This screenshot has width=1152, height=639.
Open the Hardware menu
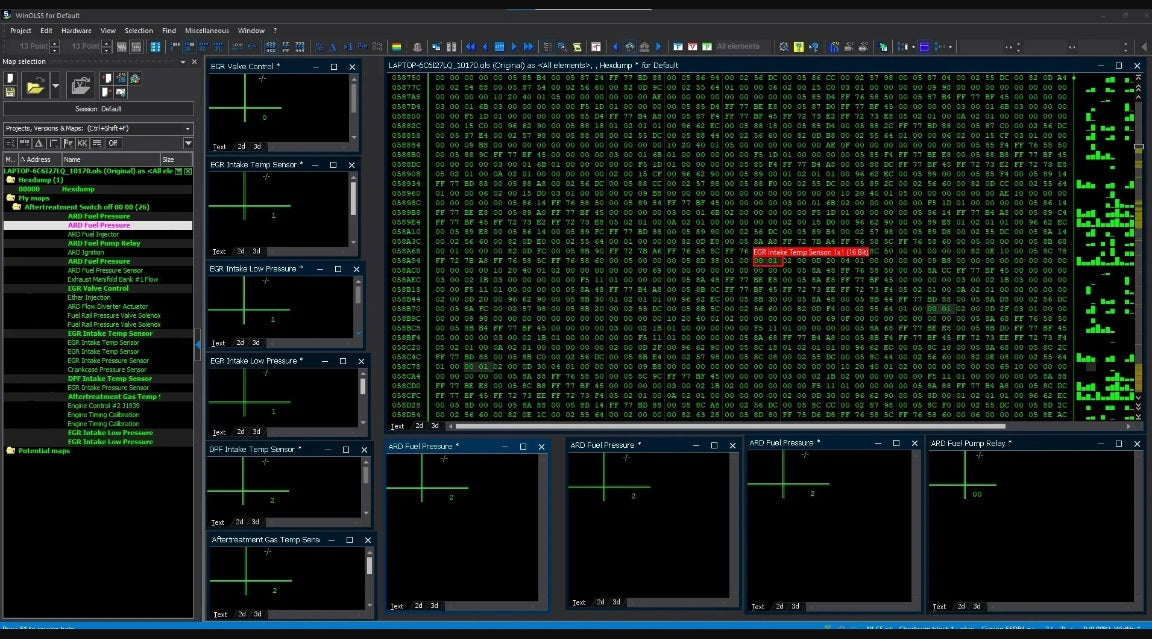click(76, 31)
